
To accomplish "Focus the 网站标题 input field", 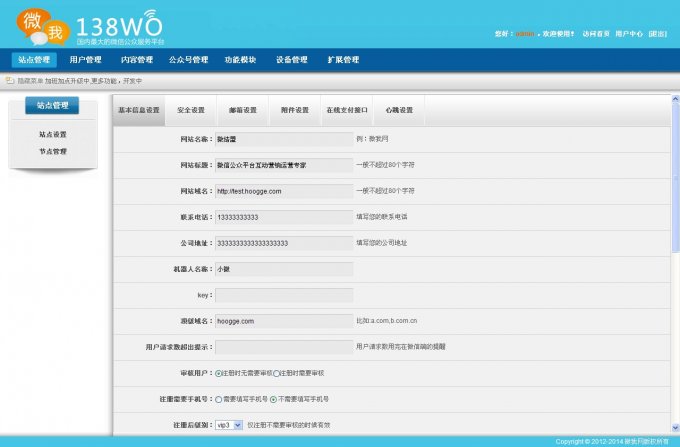I will point(284,165).
